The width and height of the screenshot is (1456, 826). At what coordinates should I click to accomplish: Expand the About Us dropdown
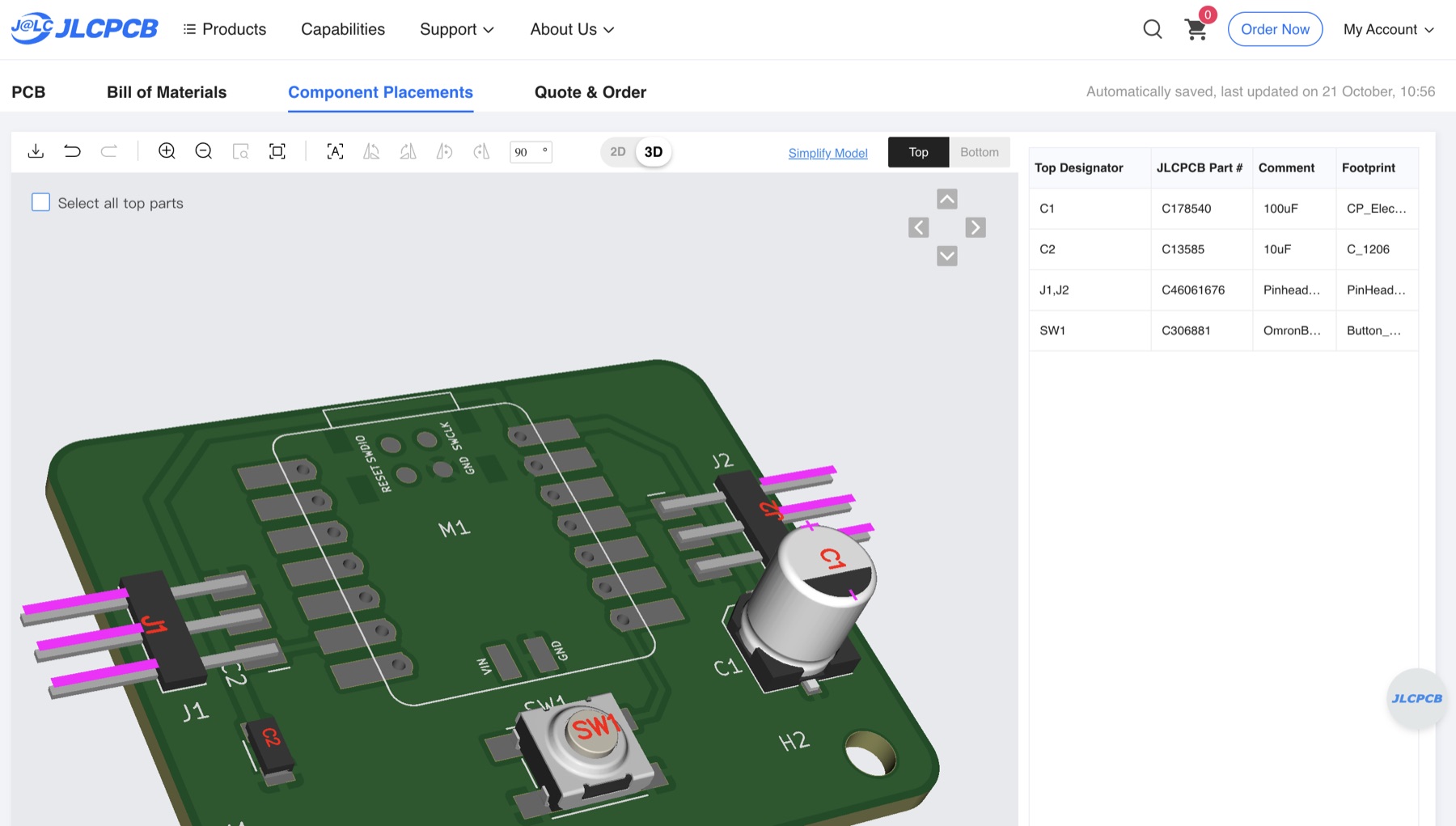572,29
